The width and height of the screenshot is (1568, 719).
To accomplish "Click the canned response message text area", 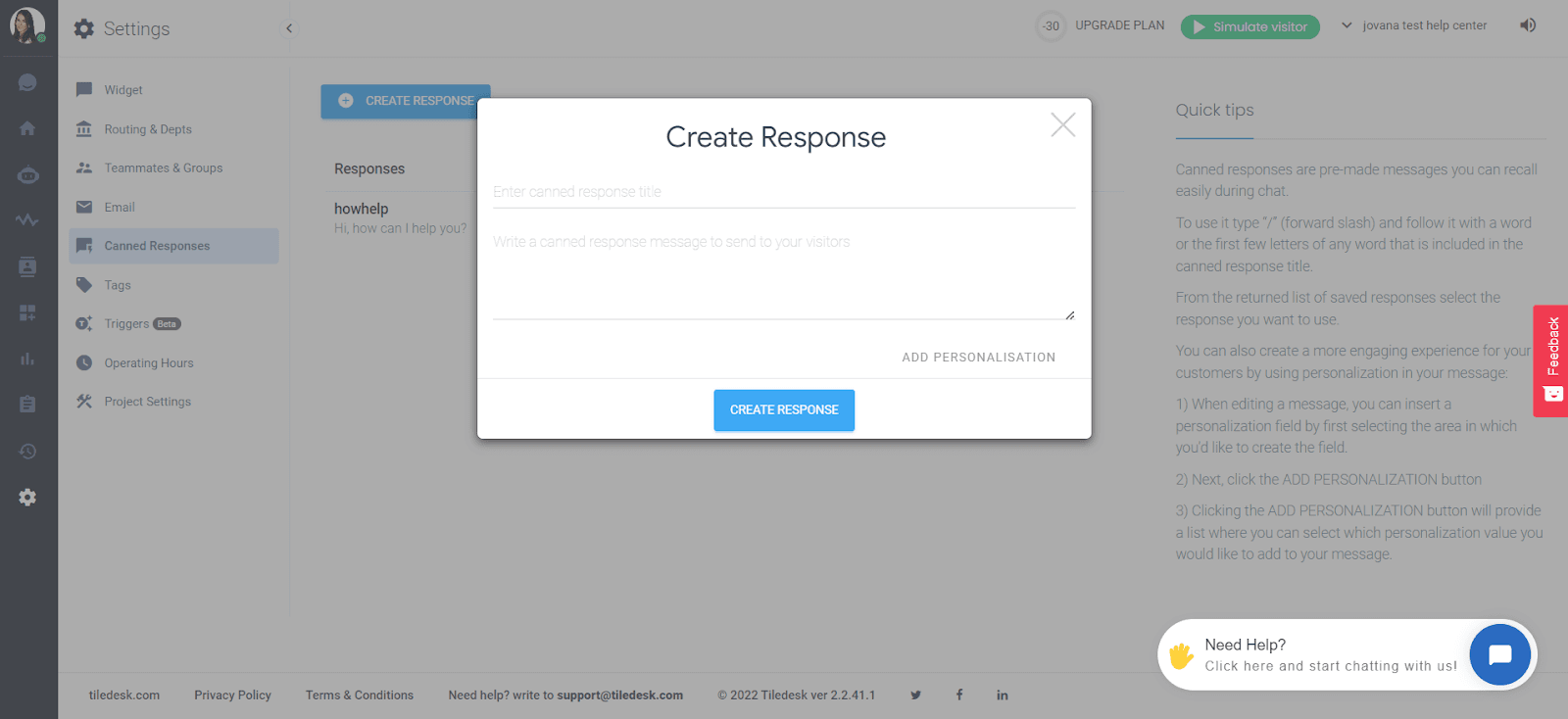I will [784, 275].
